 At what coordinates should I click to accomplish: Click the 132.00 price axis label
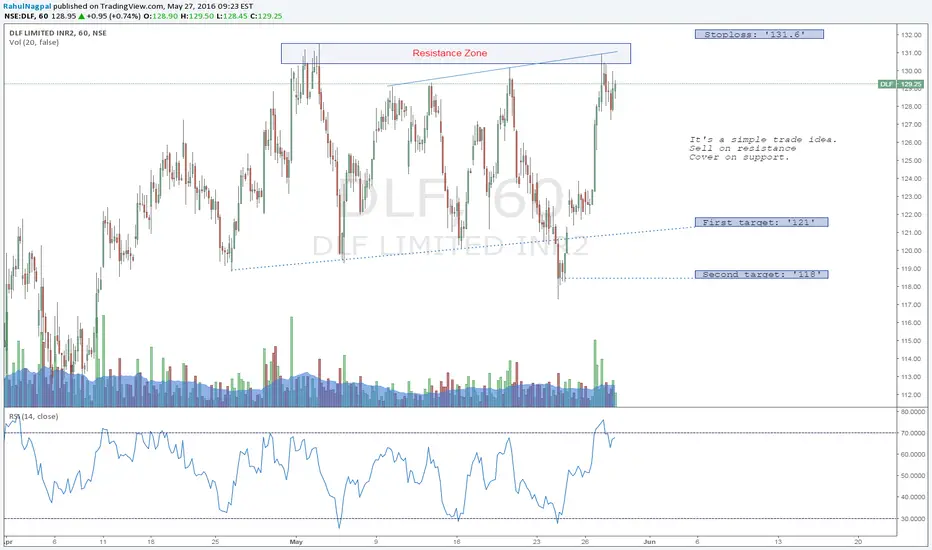pos(911,35)
